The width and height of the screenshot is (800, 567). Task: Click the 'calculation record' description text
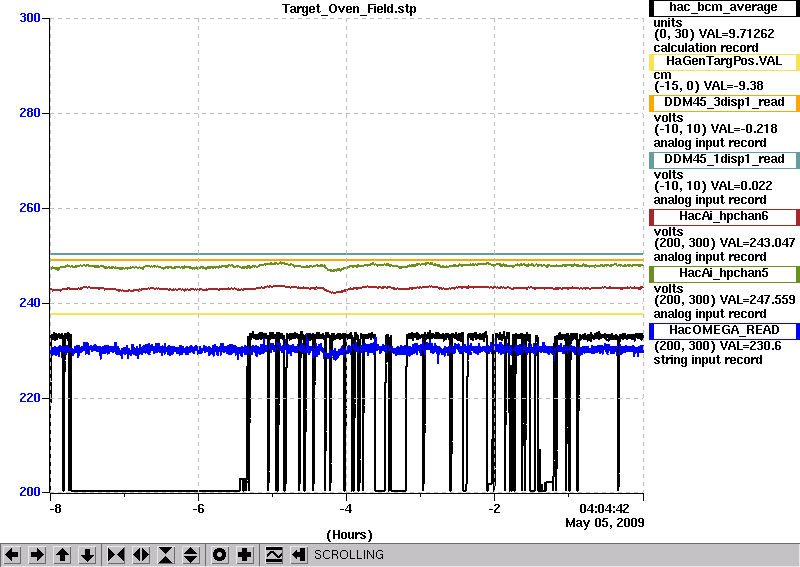click(706, 48)
